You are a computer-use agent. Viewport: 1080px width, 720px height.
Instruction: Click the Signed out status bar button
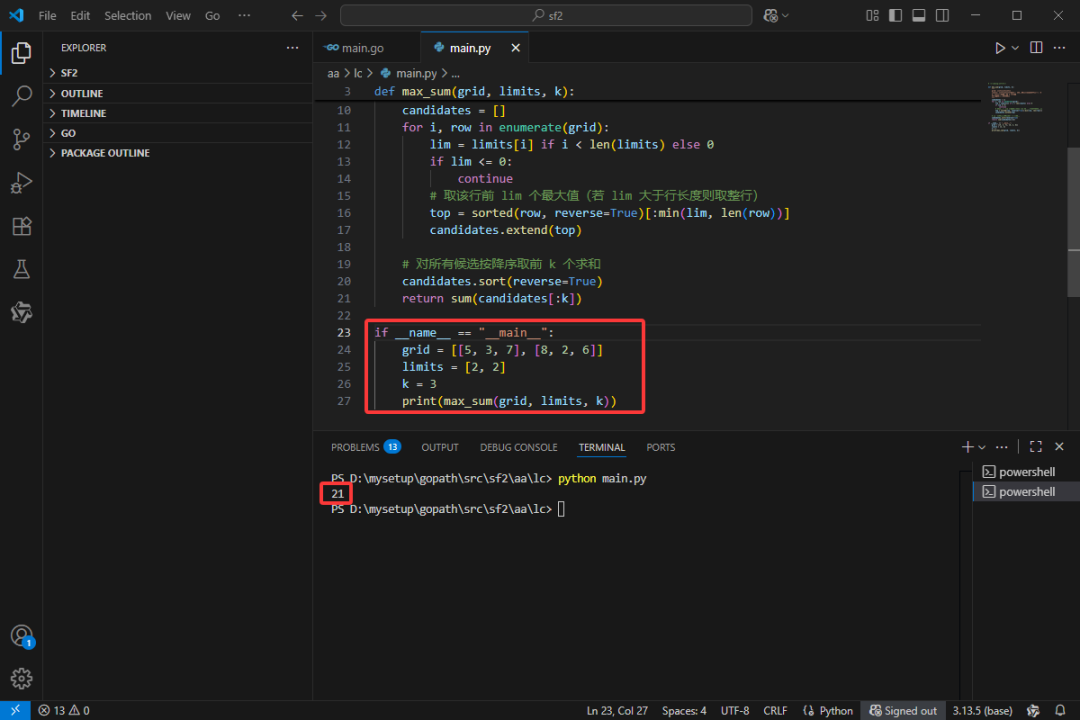point(903,710)
